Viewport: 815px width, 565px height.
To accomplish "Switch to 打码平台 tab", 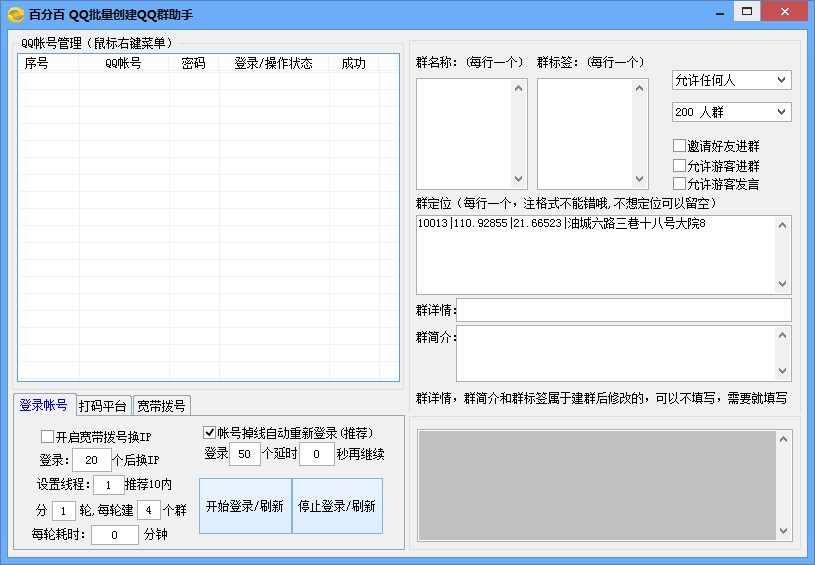I will (103, 406).
